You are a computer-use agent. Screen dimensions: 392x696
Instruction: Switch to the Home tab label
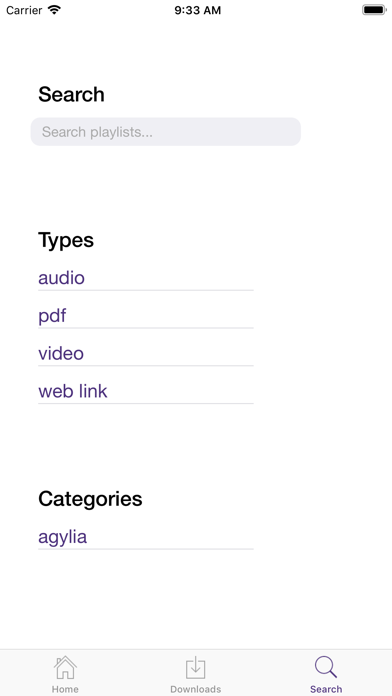click(x=65, y=689)
